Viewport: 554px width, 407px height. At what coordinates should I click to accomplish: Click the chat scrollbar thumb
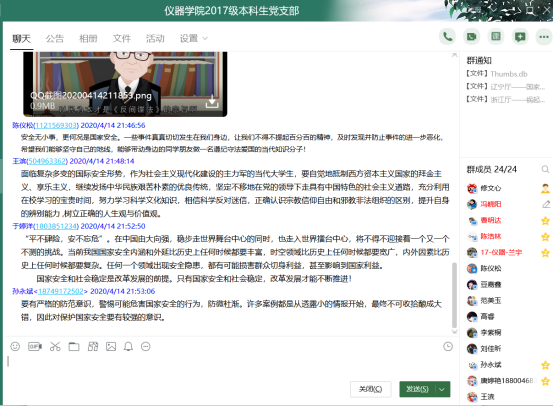click(454, 295)
